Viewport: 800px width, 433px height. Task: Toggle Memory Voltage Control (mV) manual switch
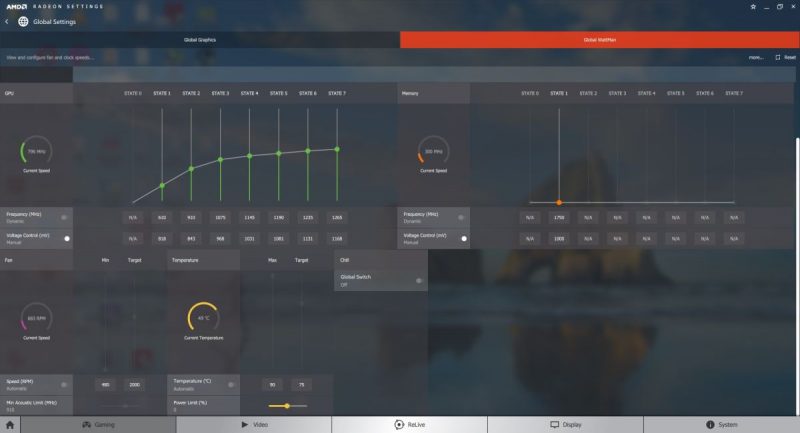click(463, 238)
